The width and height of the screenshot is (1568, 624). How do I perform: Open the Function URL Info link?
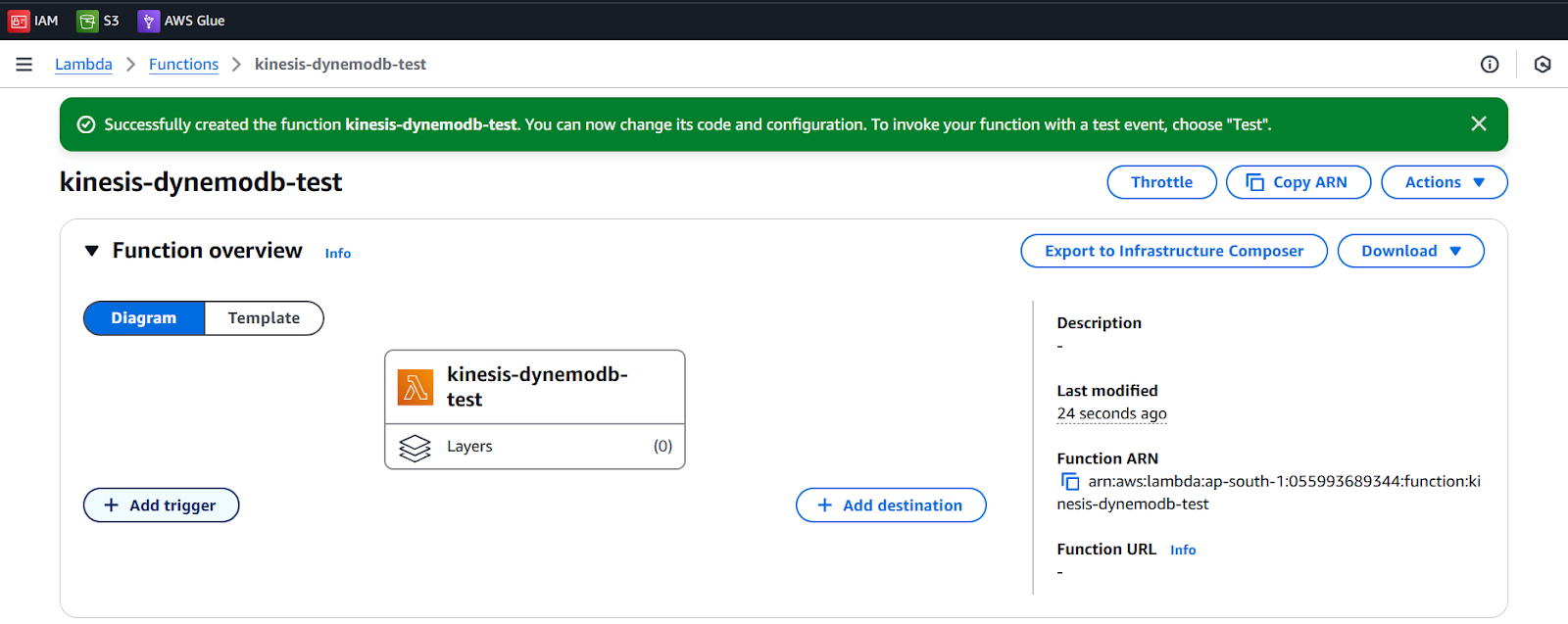[1183, 551]
